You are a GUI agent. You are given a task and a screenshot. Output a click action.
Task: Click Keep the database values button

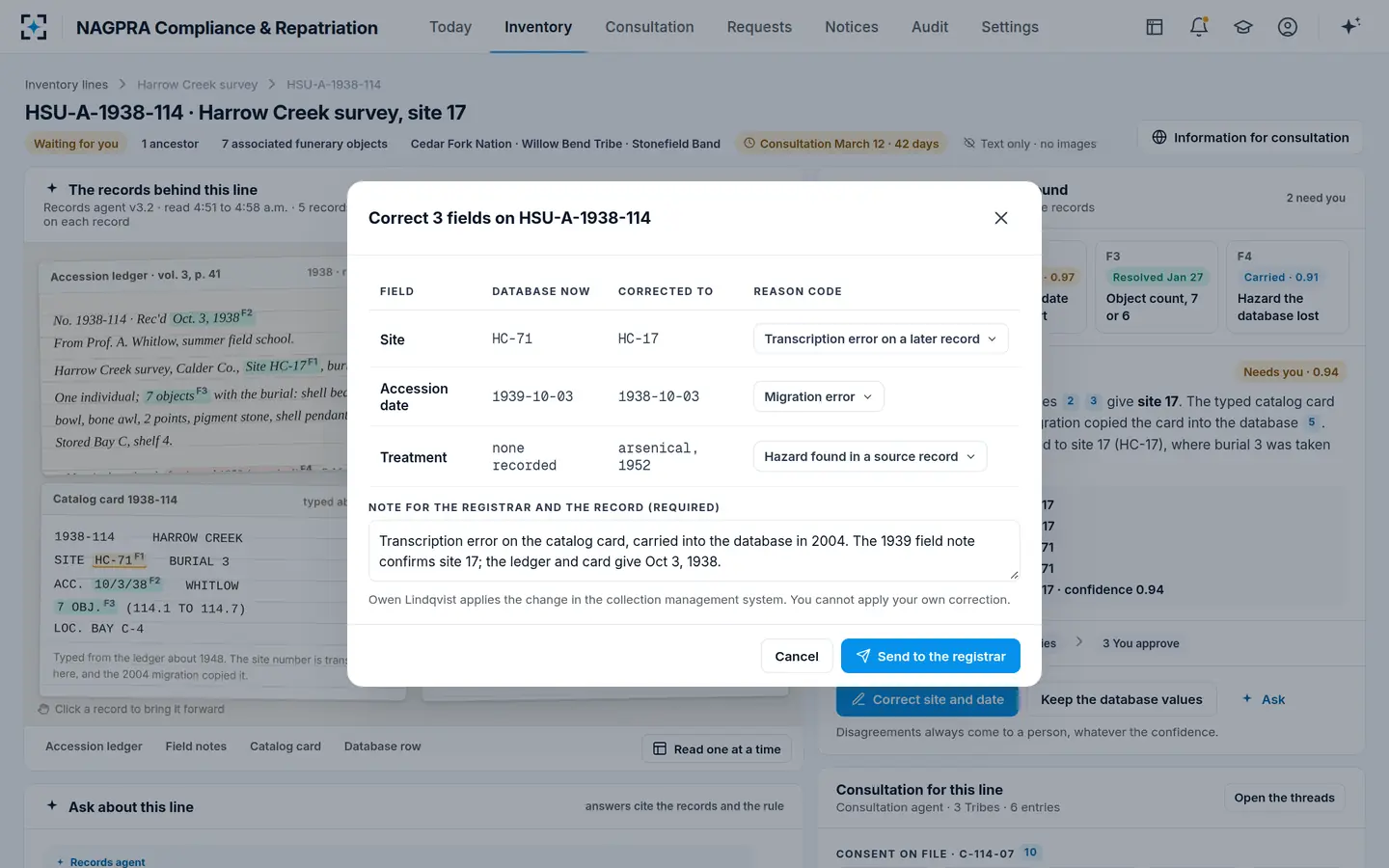pos(1122,699)
